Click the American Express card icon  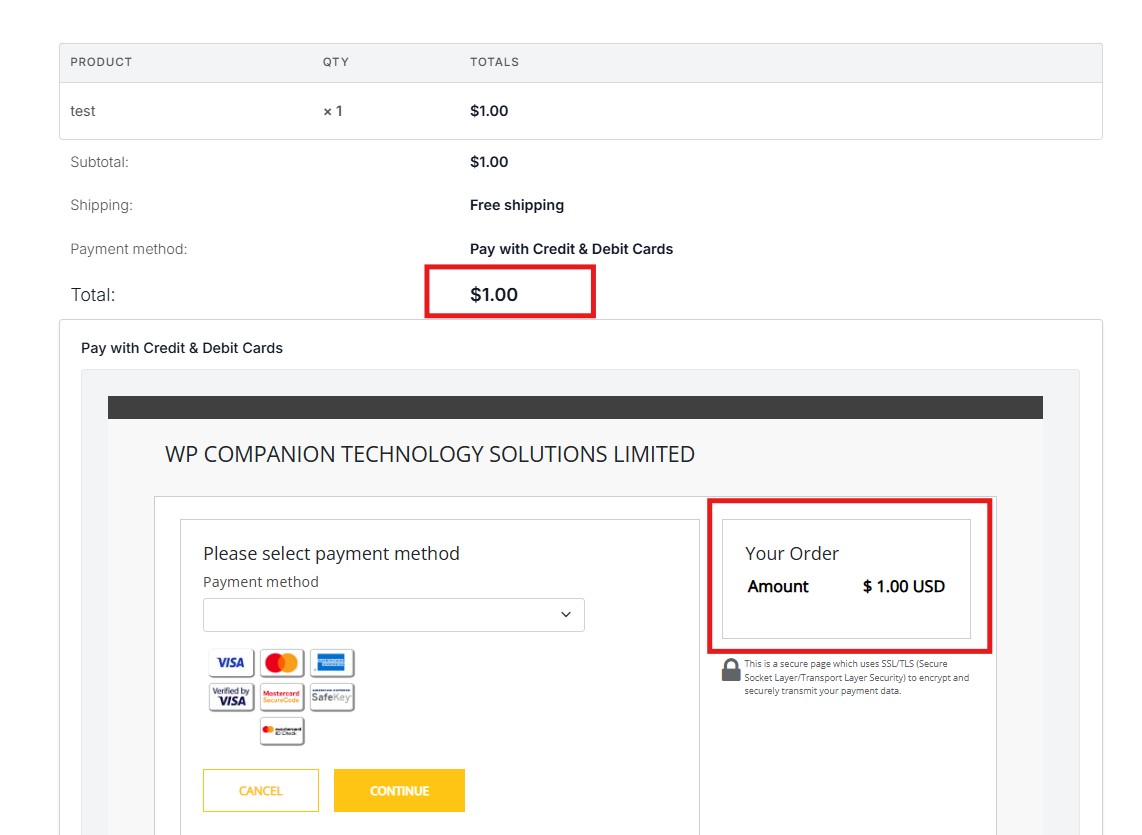pyautogui.click(x=332, y=662)
